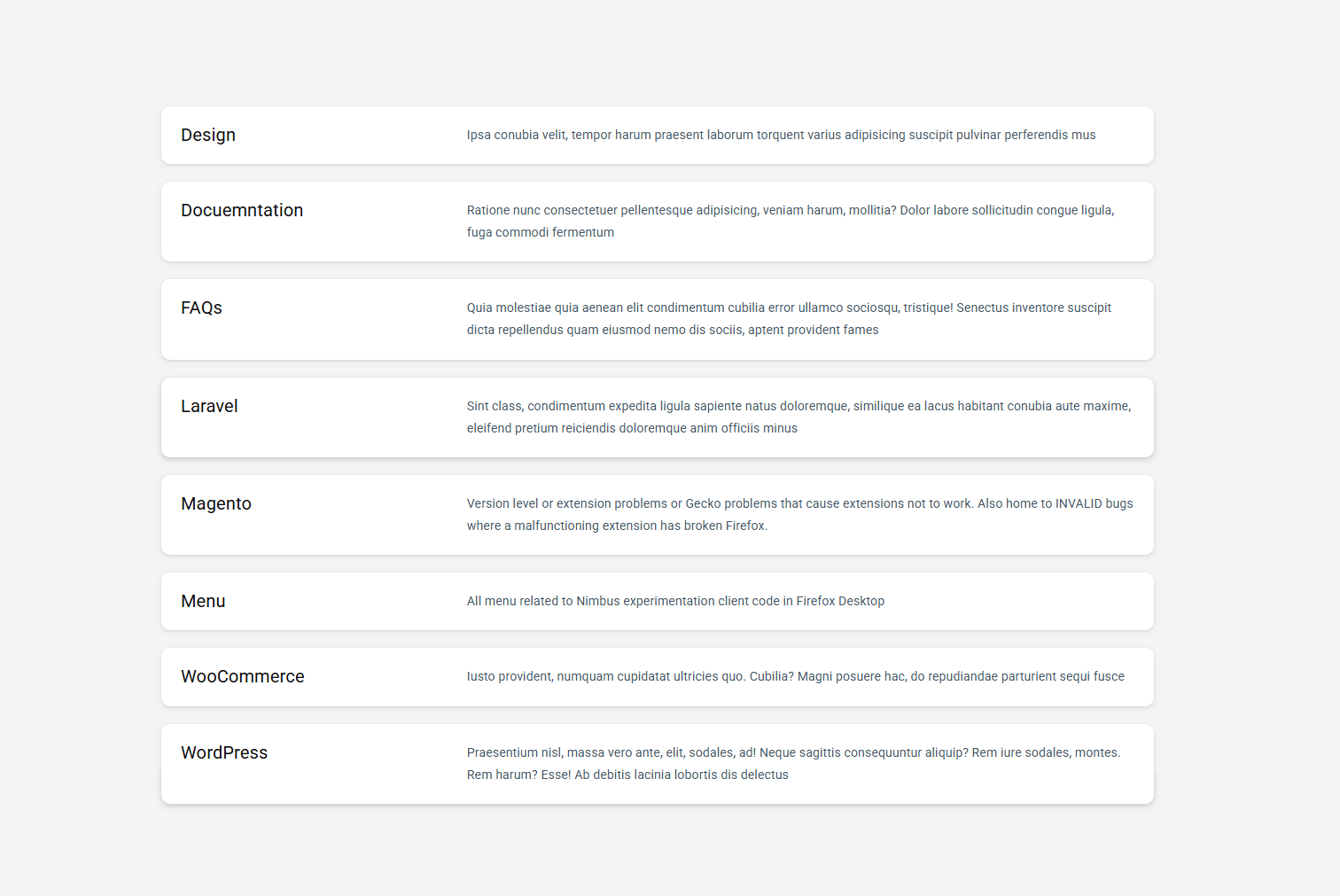Open the FAQs category title
The image size is (1340, 896).
pyautogui.click(x=201, y=308)
